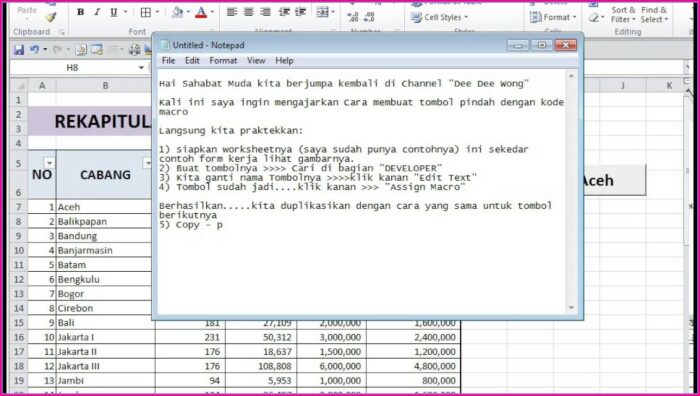Click the Quick Print printer icon

click(x=134, y=50)
